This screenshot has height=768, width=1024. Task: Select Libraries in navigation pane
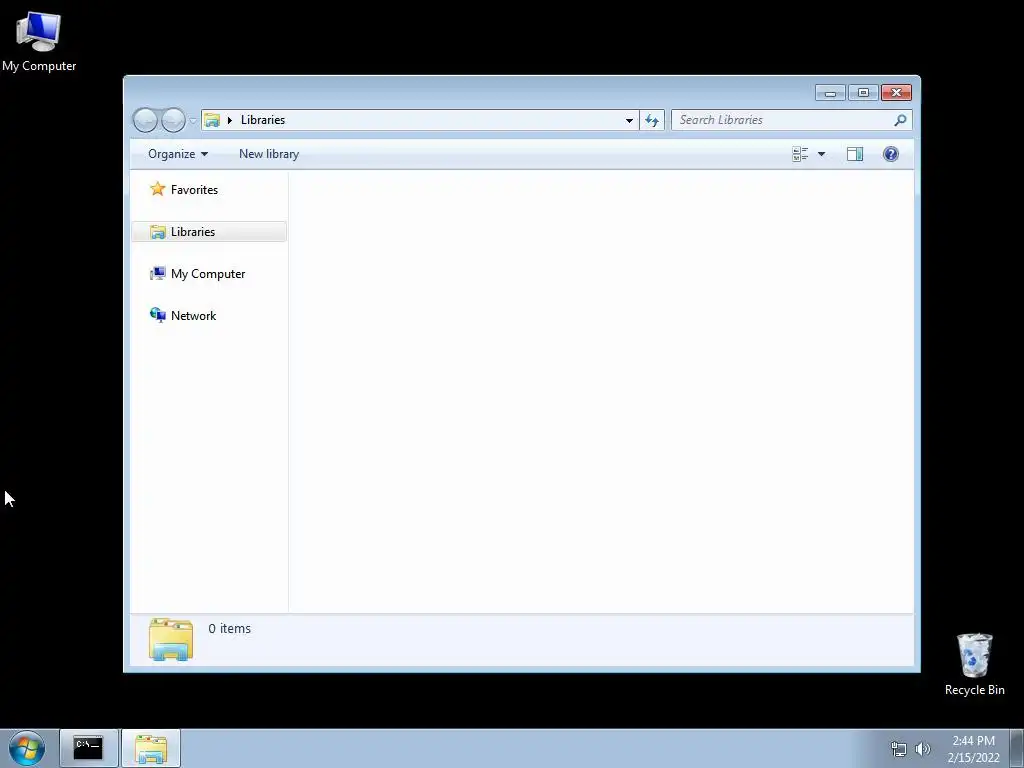[209, 232]
